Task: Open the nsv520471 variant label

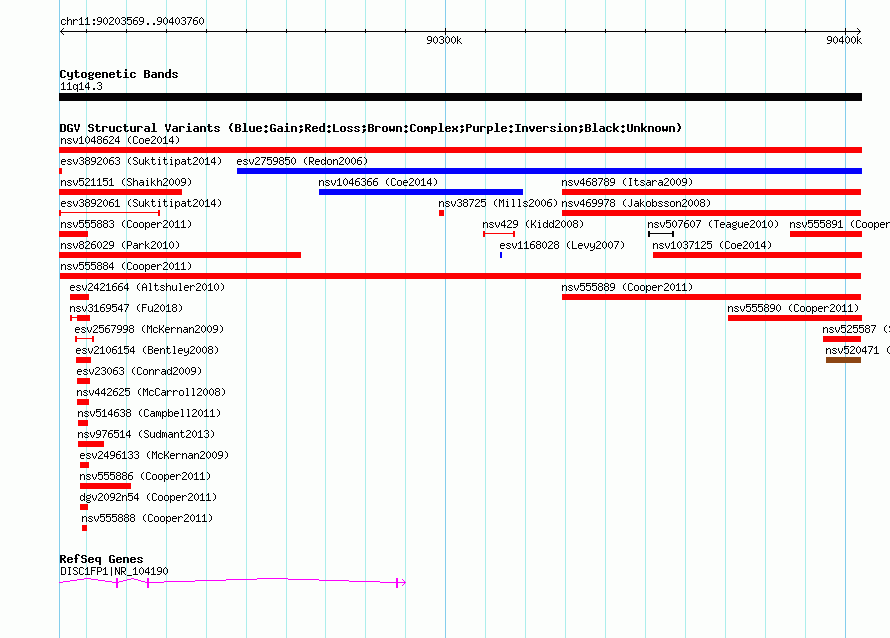Action: coord(858,350)
